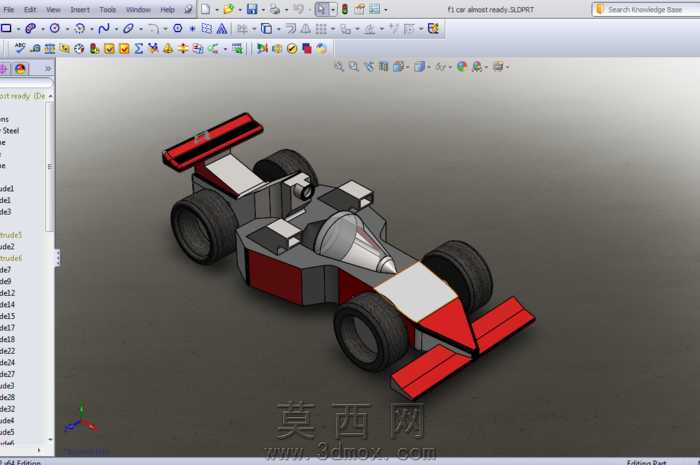The image size is (700, 465).
Task: Open the Edit menu
Action: [30, 9]
